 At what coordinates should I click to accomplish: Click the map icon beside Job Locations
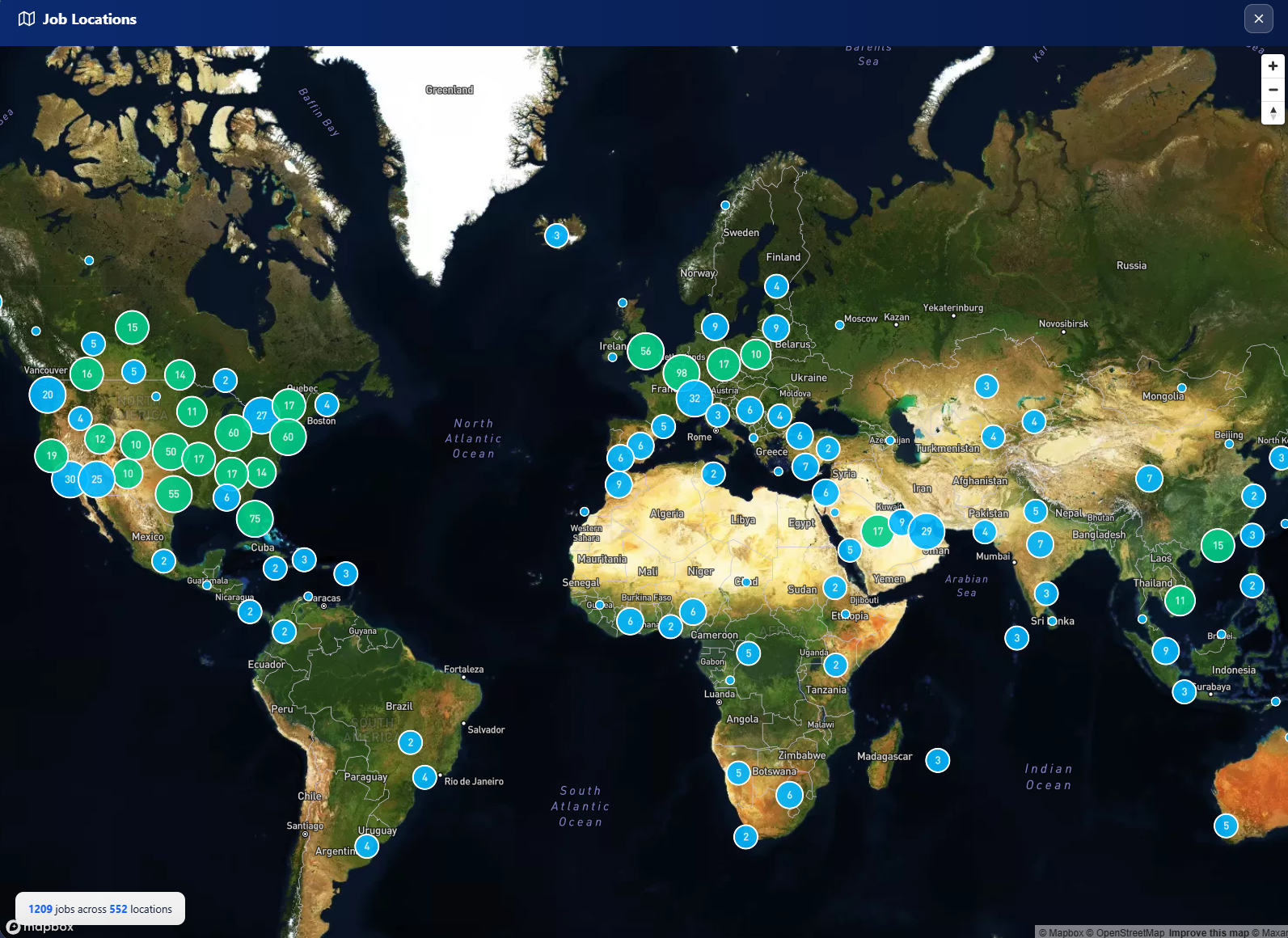pos(27,19)
